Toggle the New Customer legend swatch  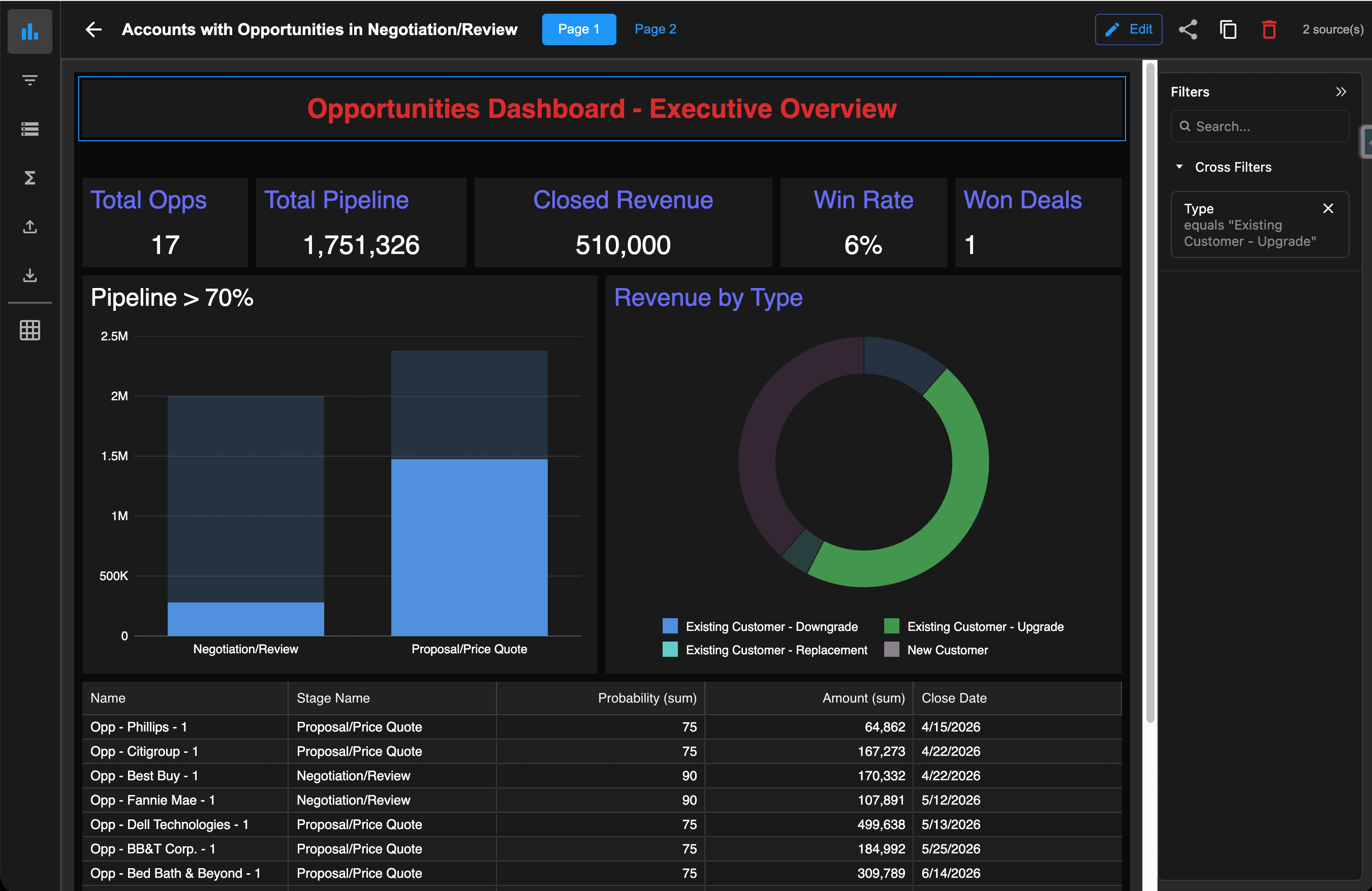coord(891,650)
